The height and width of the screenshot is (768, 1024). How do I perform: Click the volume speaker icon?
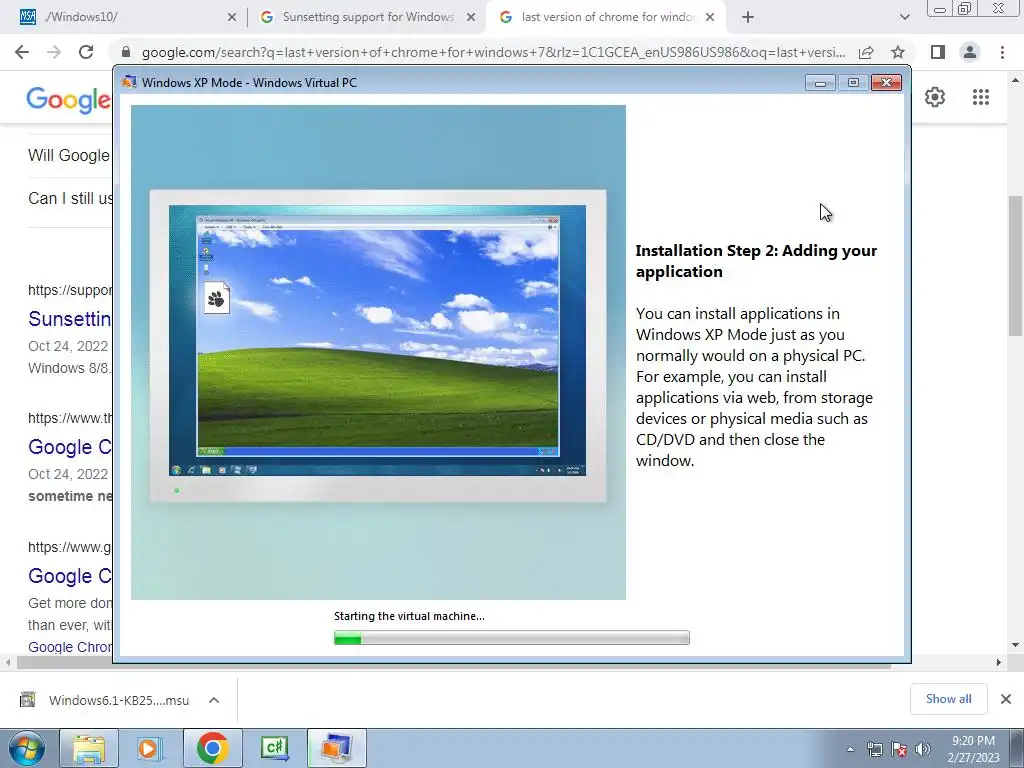922,749
